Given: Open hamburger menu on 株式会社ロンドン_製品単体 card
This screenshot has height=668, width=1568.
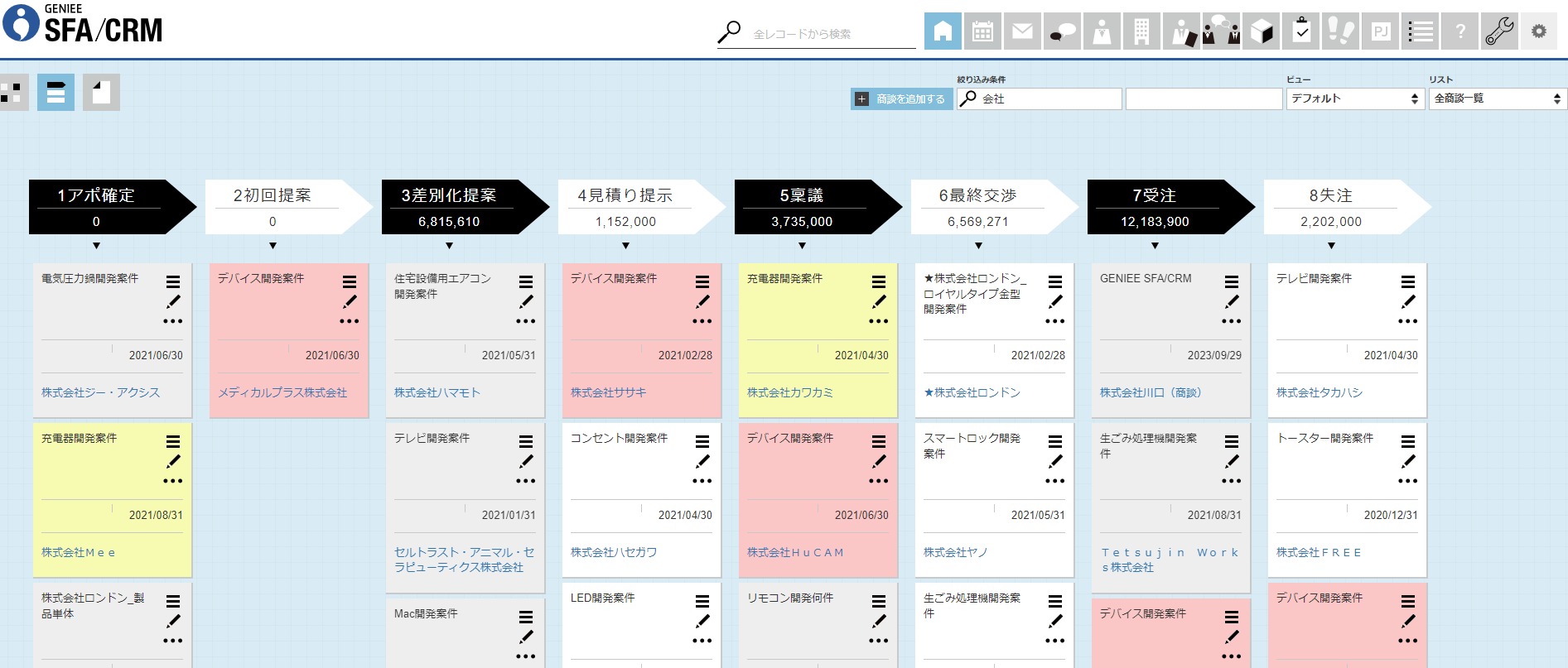Looking at the screenshot, I should click(x=173, y=602).
